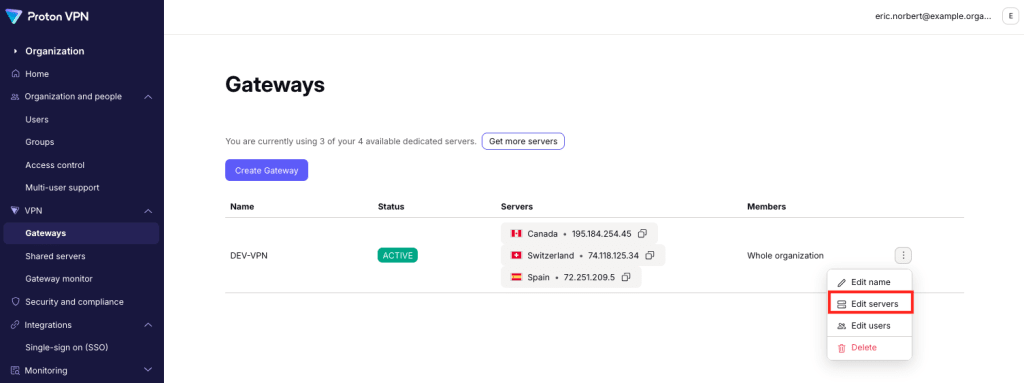Click the Switzerland flag icon
This screenshot has width=1024, height=383.
coord(516,256)
